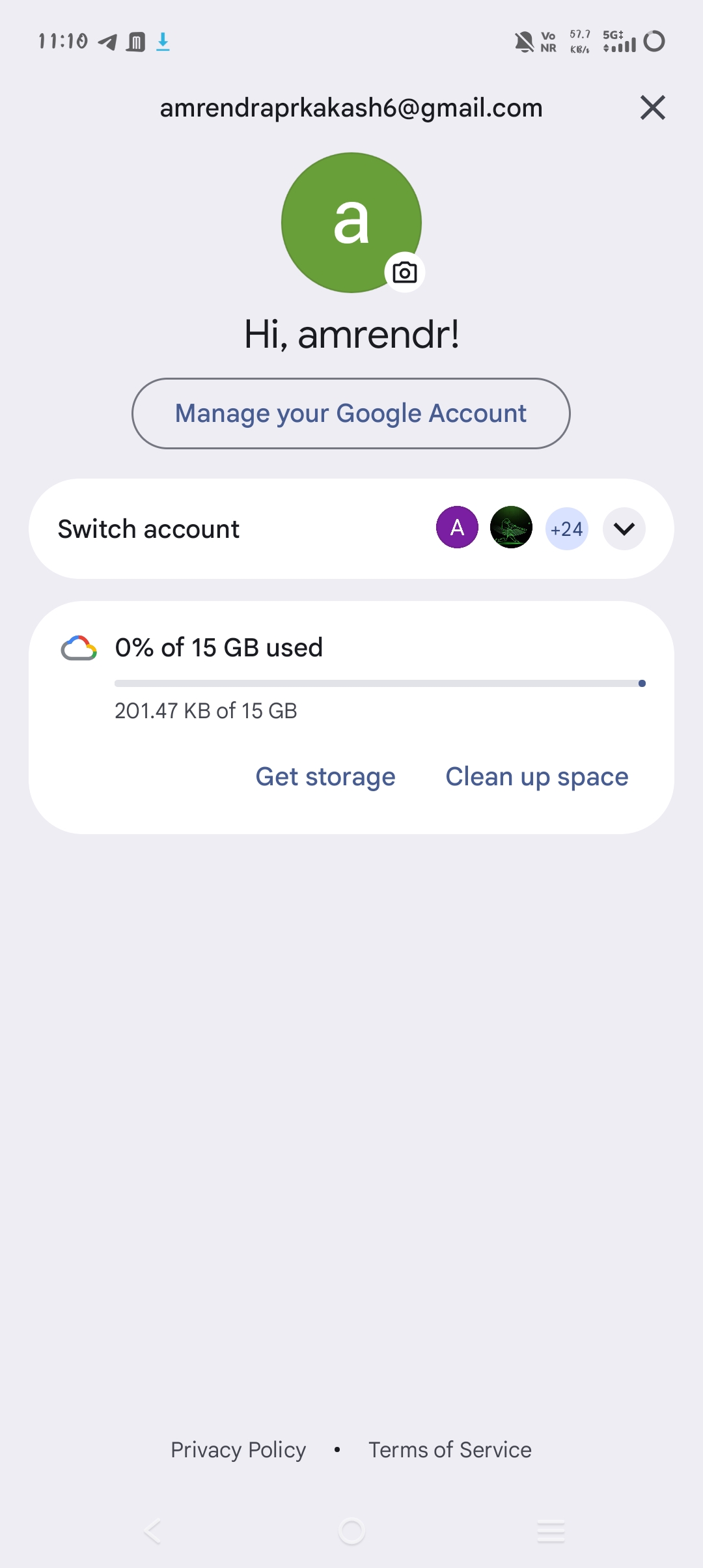Tap the 0% of 15 GB used text
This screenshot has width=703, height=1568.
(x=219, y=648)
